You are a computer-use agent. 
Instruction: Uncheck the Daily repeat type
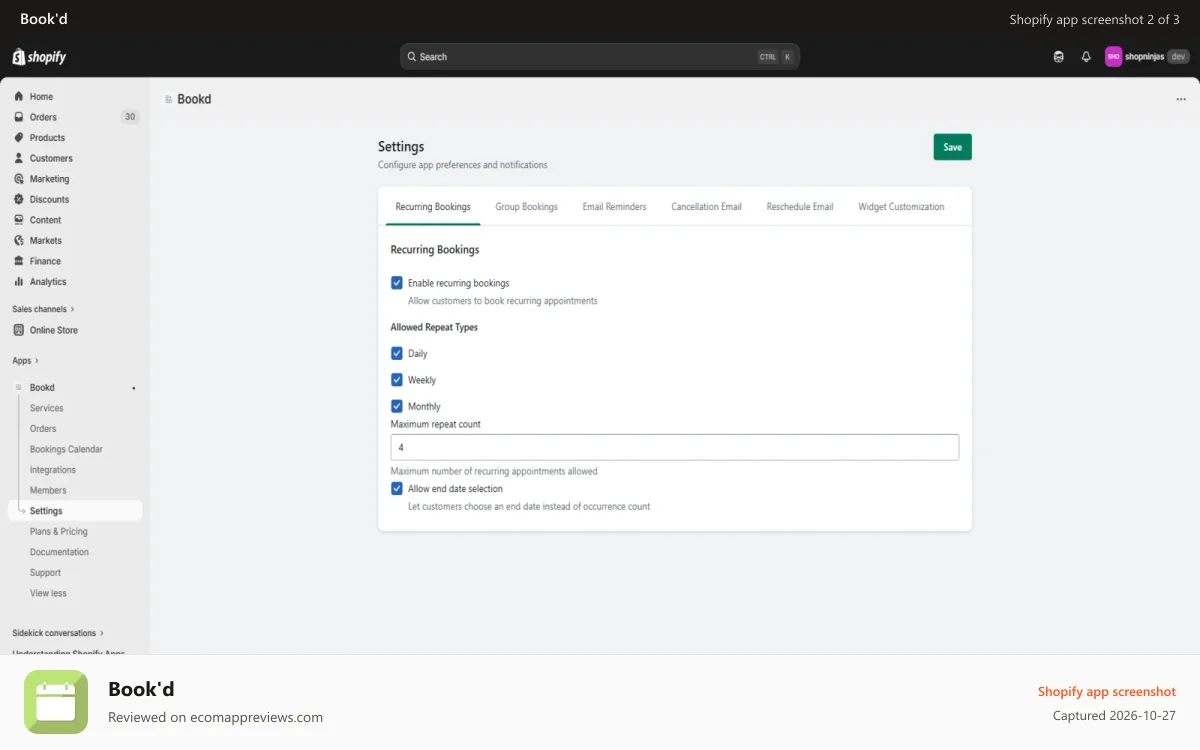pyautogui.click(x=397, y=353)
